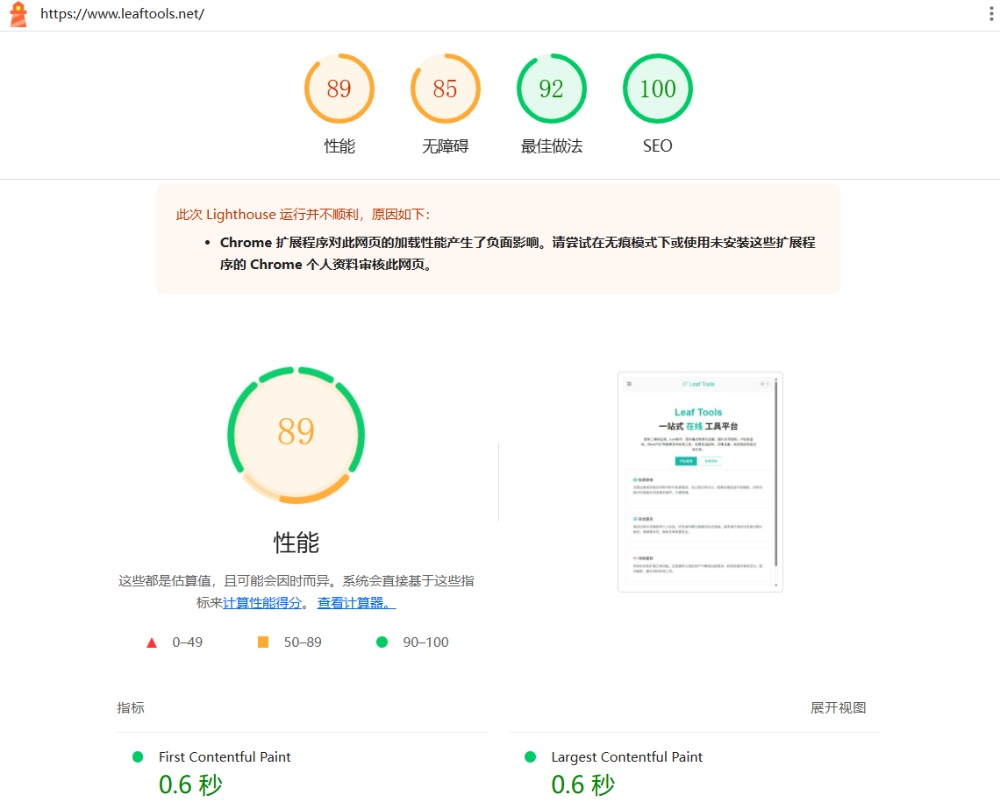This screenshot has width=1000, height=802.
Task: Click First Contentful Paint value 0.6 秒
Action: (190, 785)
